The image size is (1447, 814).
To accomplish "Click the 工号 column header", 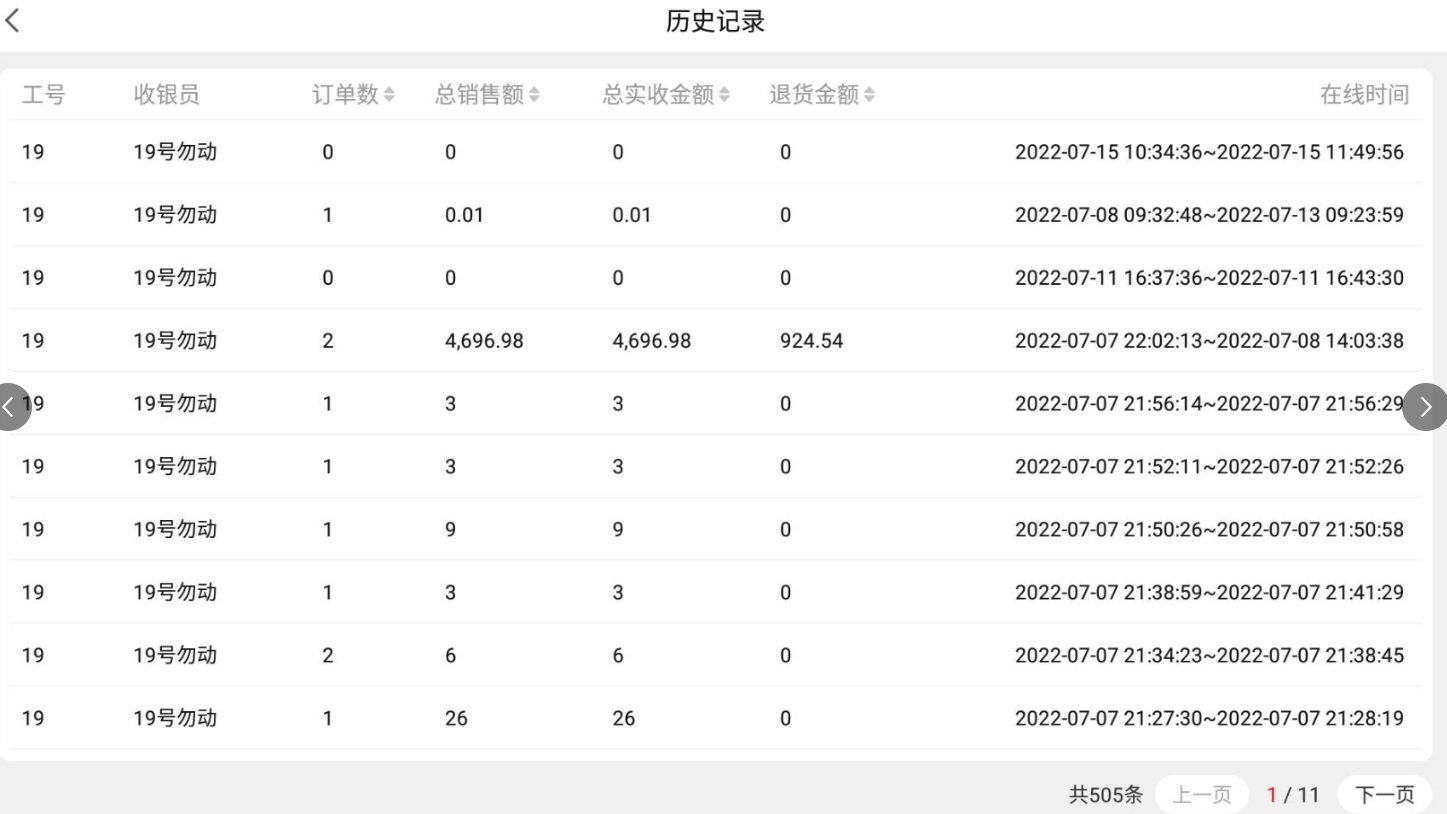I will tap(43, 95).
